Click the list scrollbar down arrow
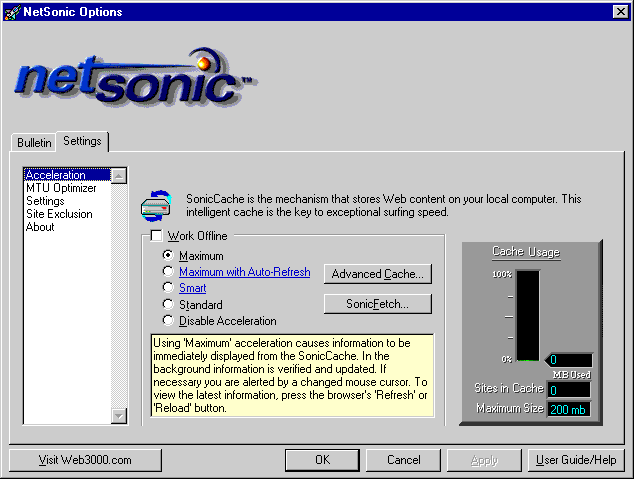Screen dimensions: 634x479 tap(119, 416)
